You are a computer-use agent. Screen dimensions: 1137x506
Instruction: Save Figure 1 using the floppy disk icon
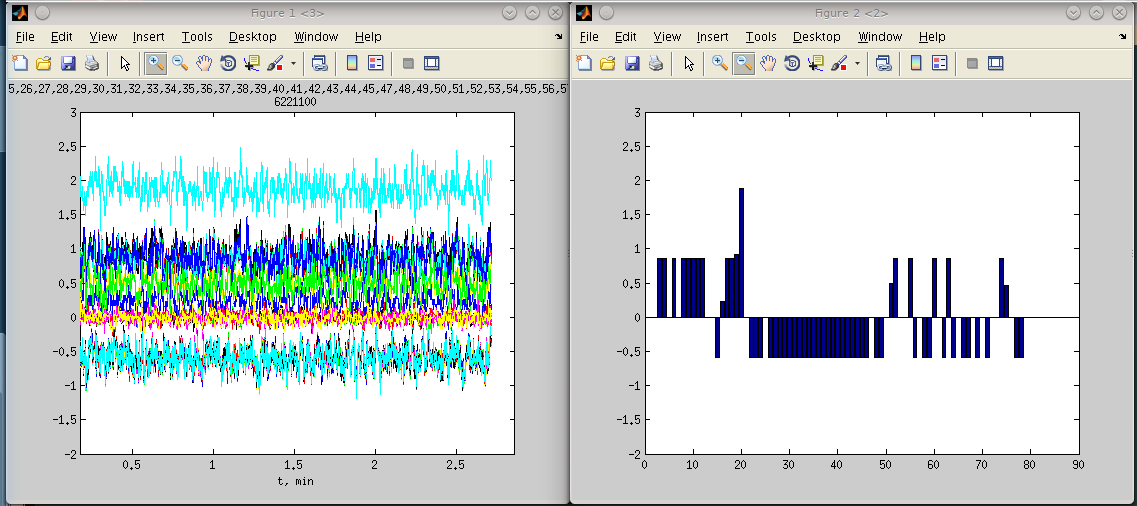68,63
